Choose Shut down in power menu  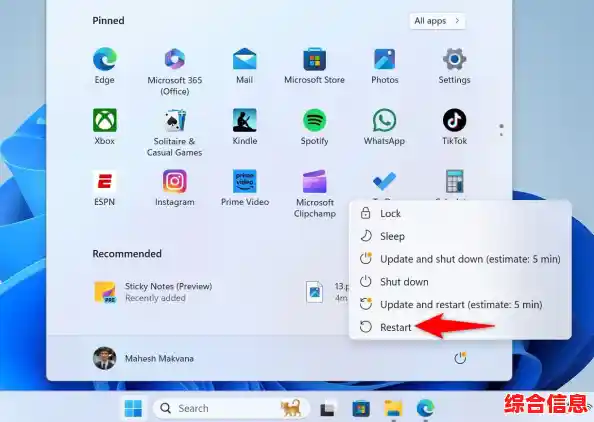click(460, 282)
